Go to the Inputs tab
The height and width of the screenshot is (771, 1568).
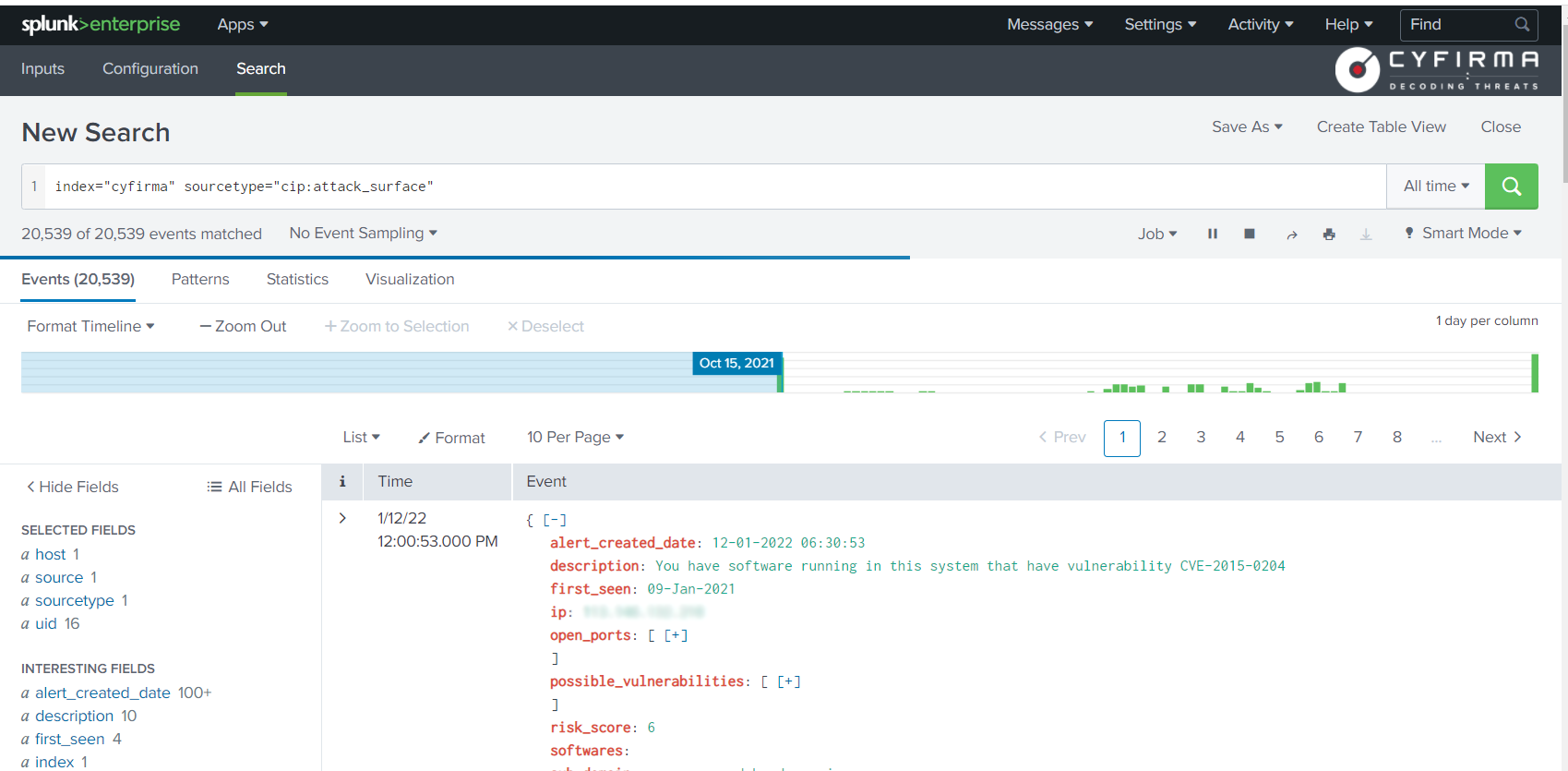(x=42, y=69)
